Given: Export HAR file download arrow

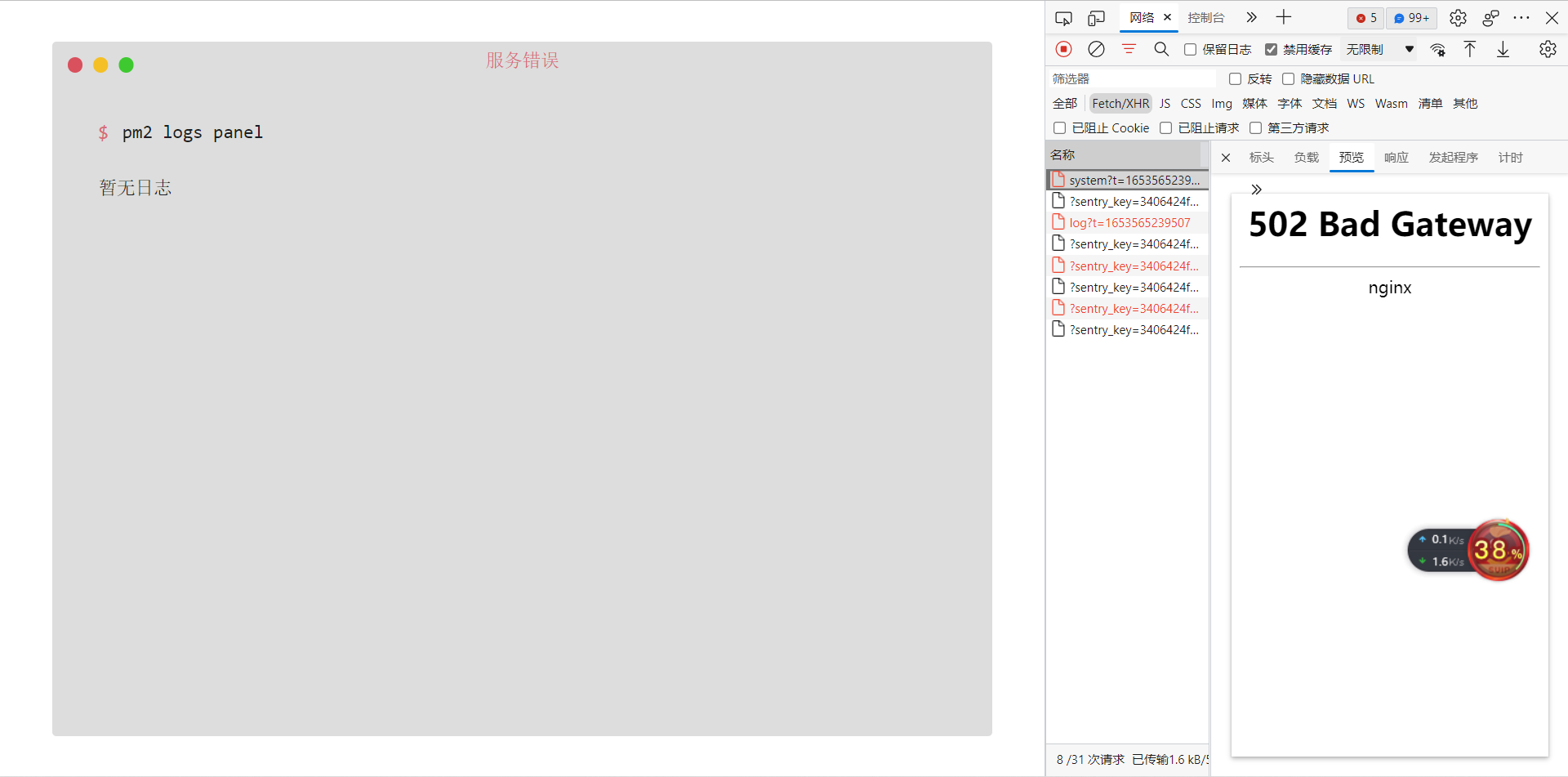Looking at the screenshot, I should pos(1503,49).
